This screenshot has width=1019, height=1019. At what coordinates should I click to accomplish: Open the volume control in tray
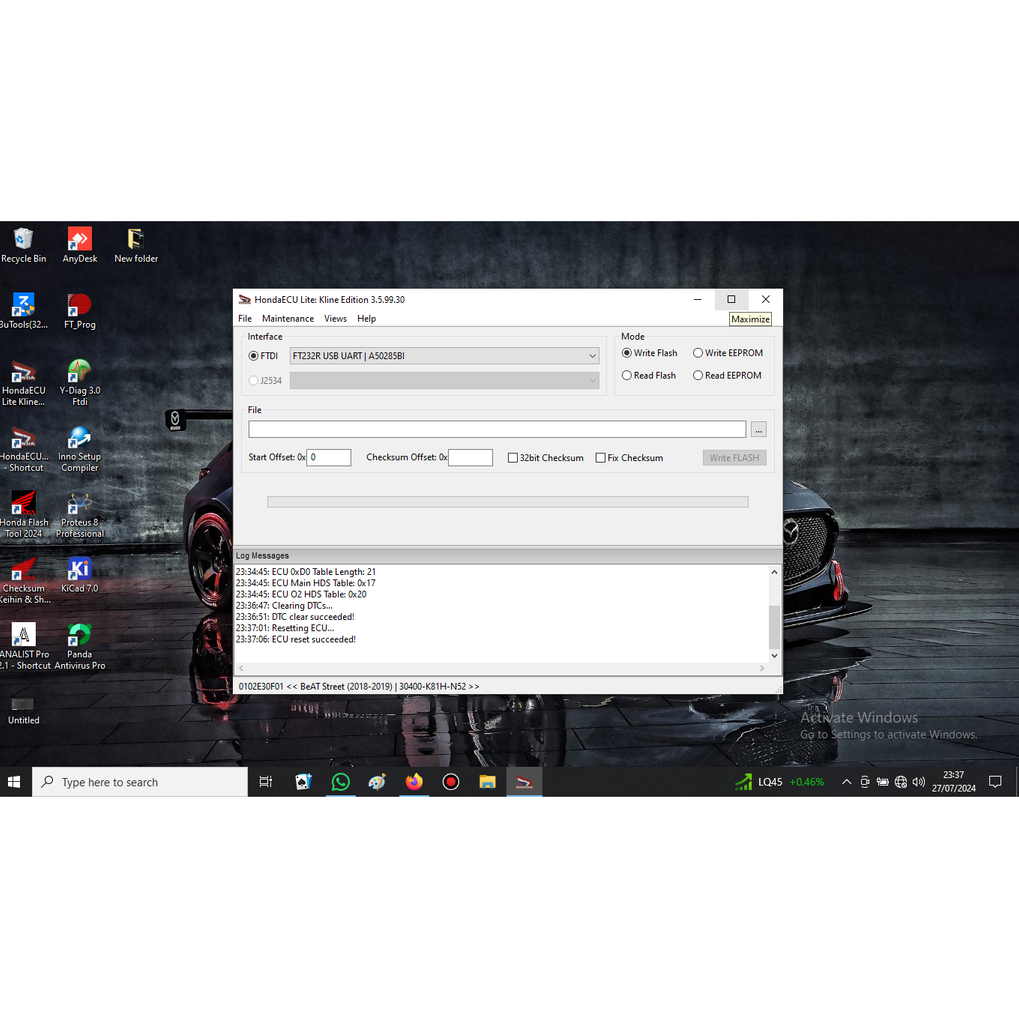pos(918,782)
